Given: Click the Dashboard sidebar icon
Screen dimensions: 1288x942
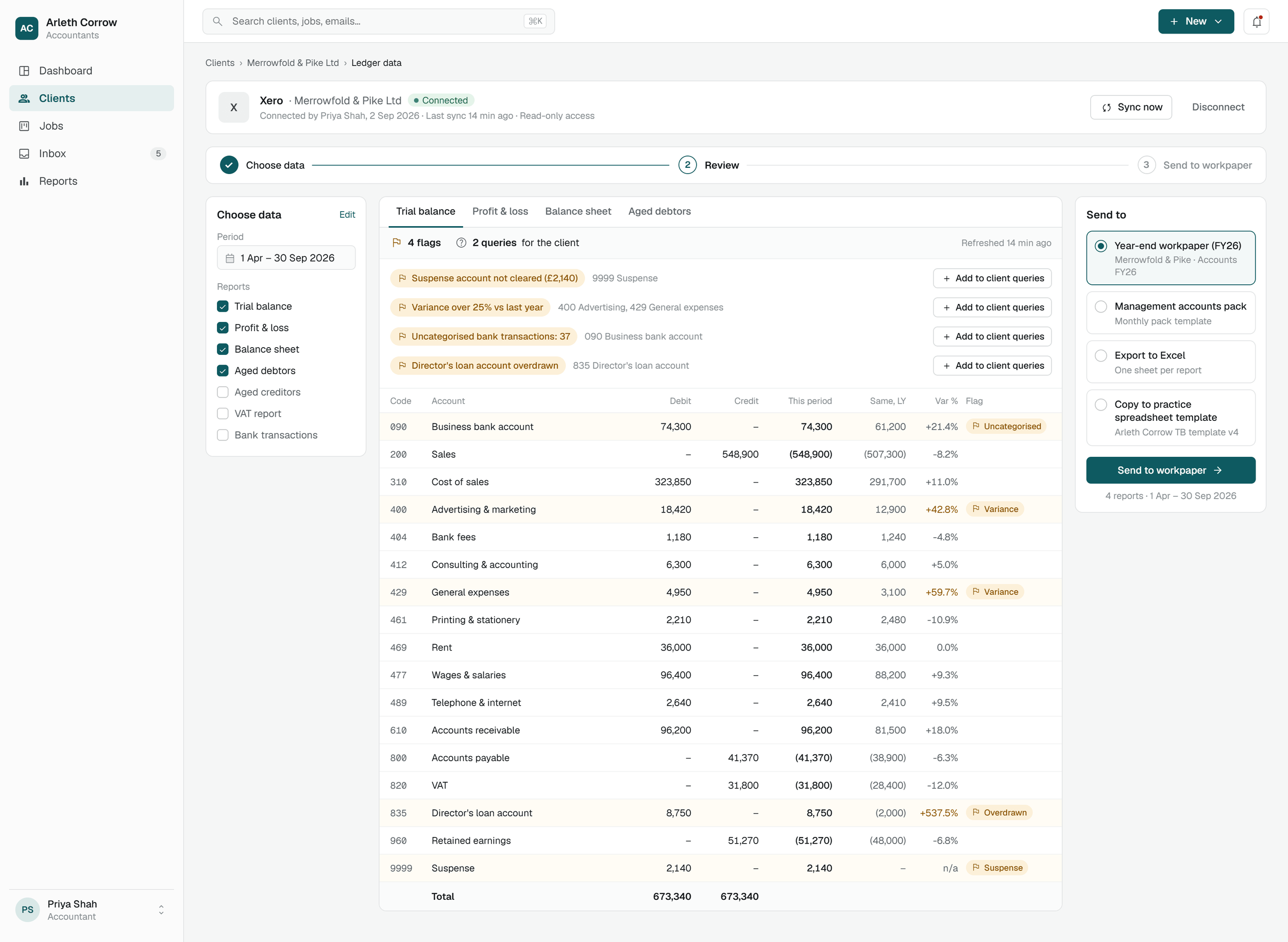Looking at the screenshot, I should (24, 71).
